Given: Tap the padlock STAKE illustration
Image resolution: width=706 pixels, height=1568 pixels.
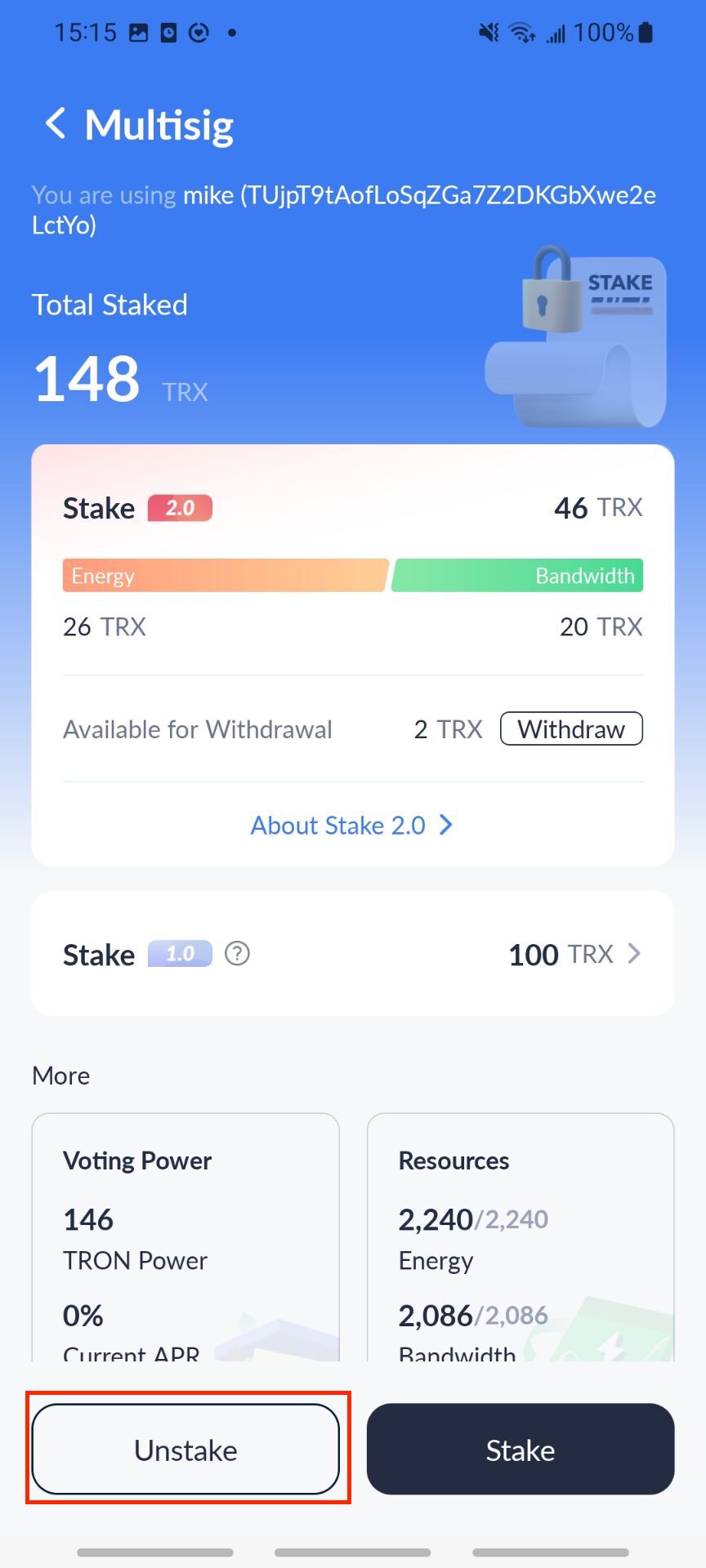Looking at the screenshot, I should 577,335.
